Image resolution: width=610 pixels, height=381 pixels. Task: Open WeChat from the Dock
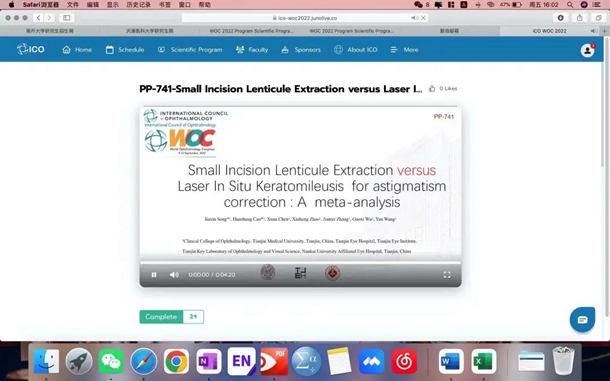pyautogui.click(x=111, y=362)
